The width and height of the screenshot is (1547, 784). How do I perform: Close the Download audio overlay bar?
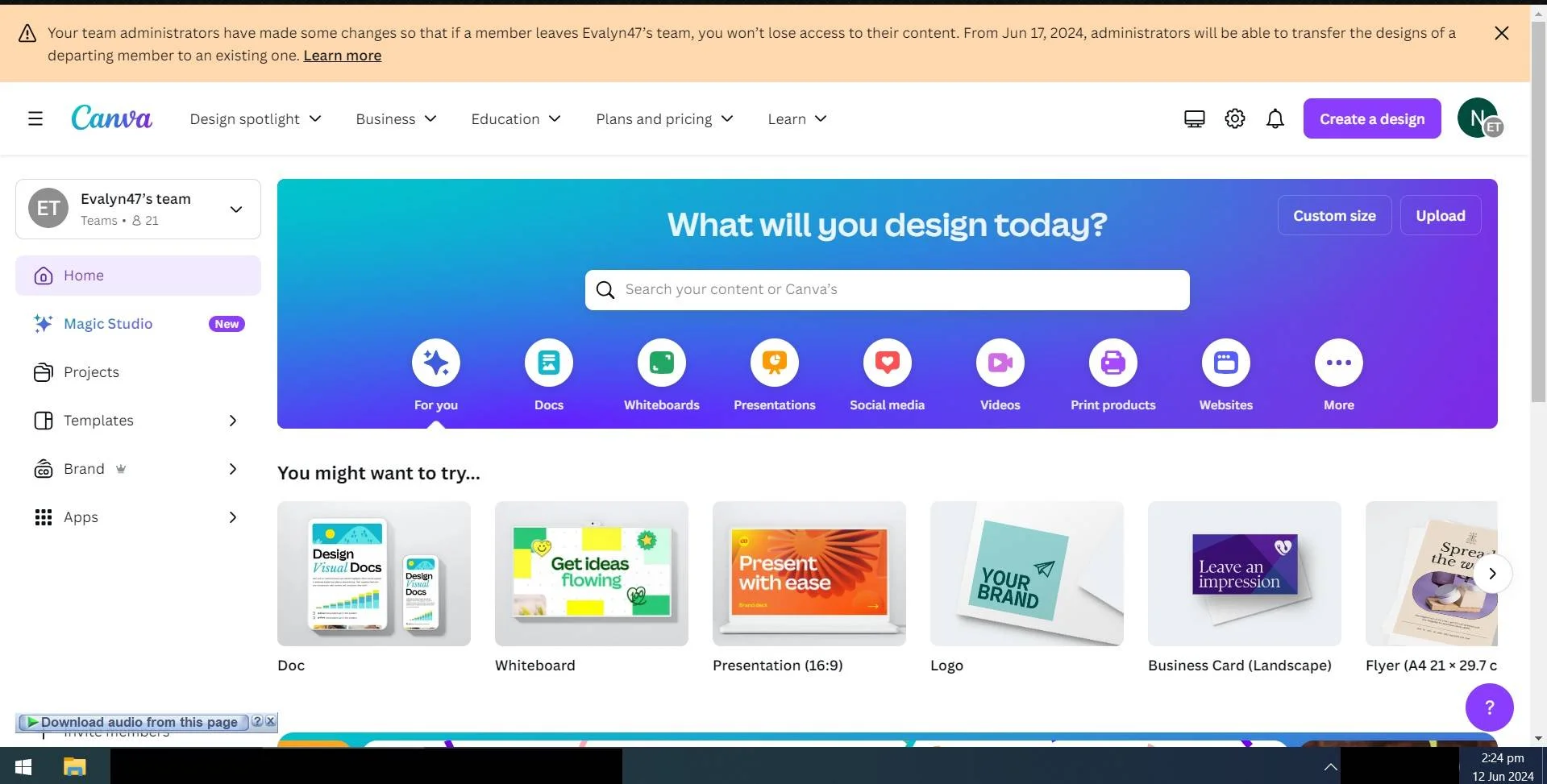coord(271,721)
